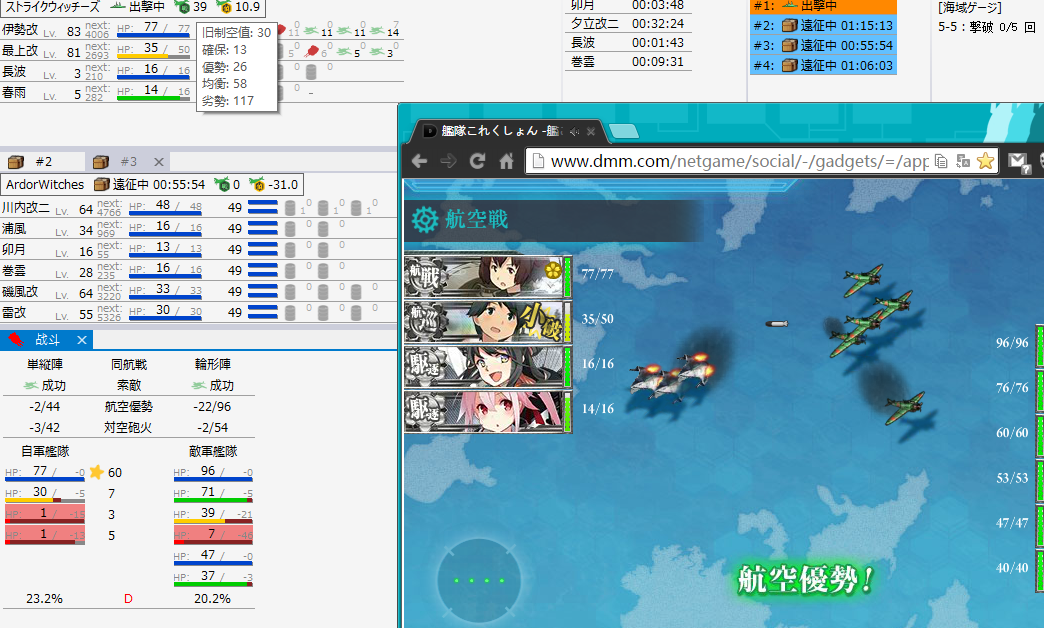
Task: Click the sortie ship icon beside 出撃中
Action: [118, 7]
